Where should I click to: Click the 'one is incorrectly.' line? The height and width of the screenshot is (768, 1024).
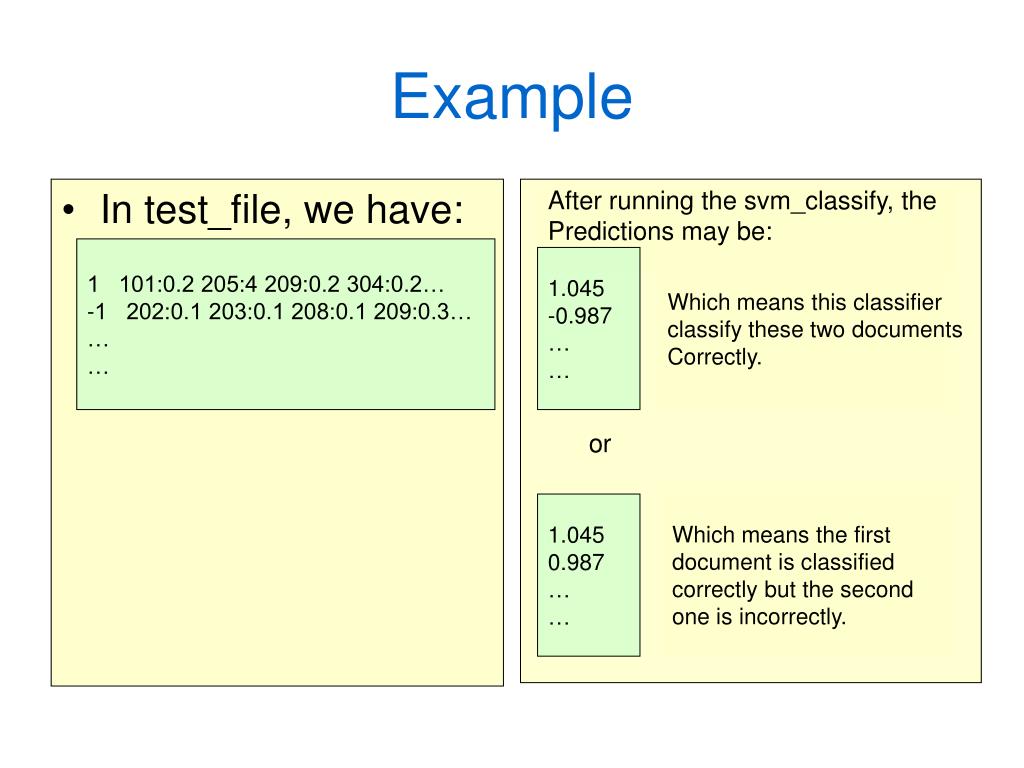pos(759,617)
